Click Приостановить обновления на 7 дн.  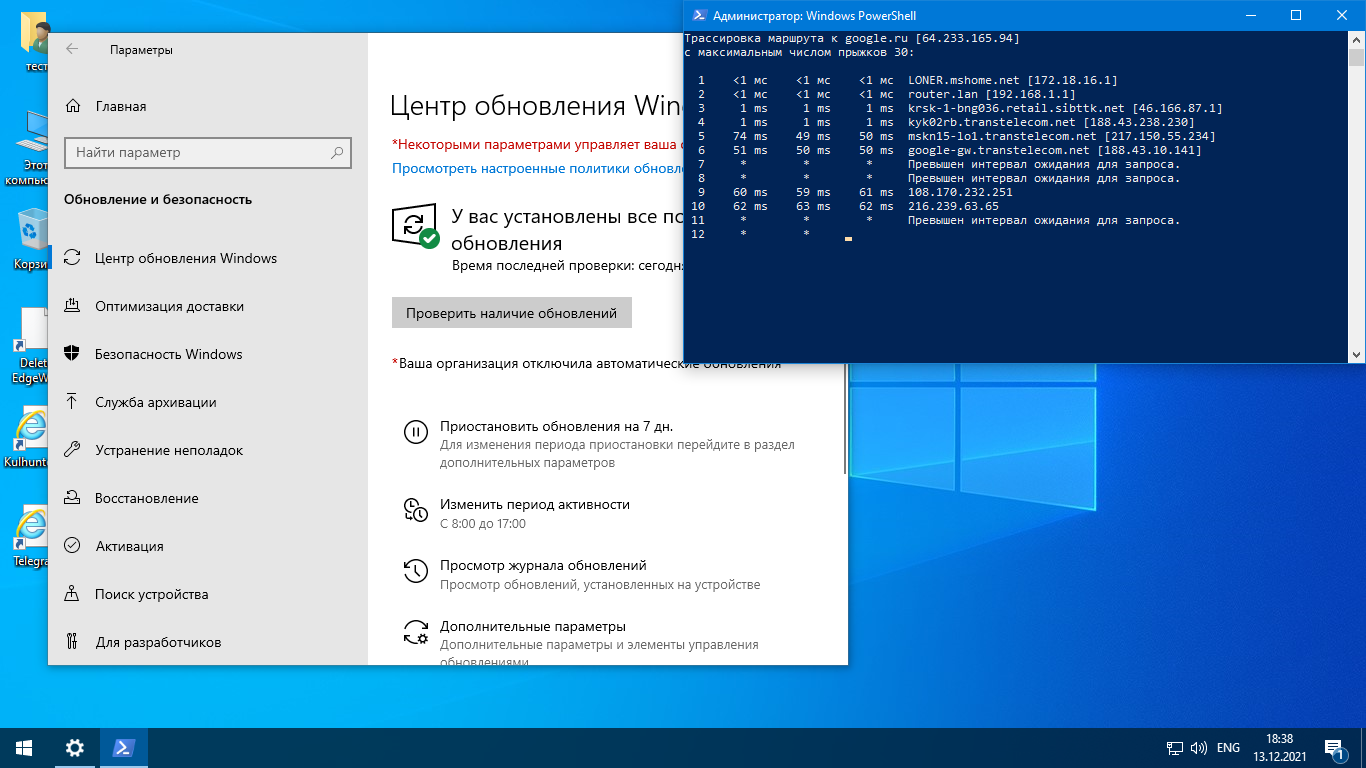point(556,426)
